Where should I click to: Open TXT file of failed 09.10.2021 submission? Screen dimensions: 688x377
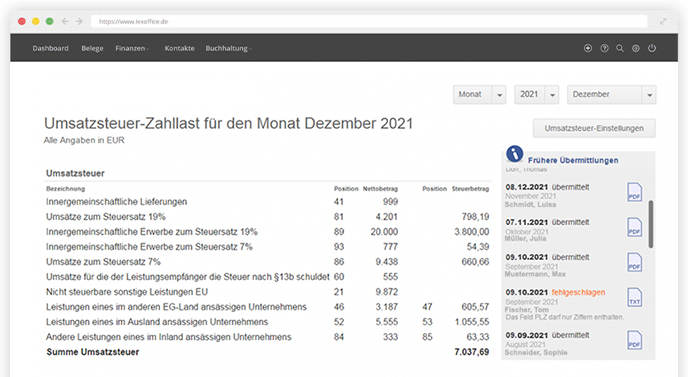(x=634, y=298)
